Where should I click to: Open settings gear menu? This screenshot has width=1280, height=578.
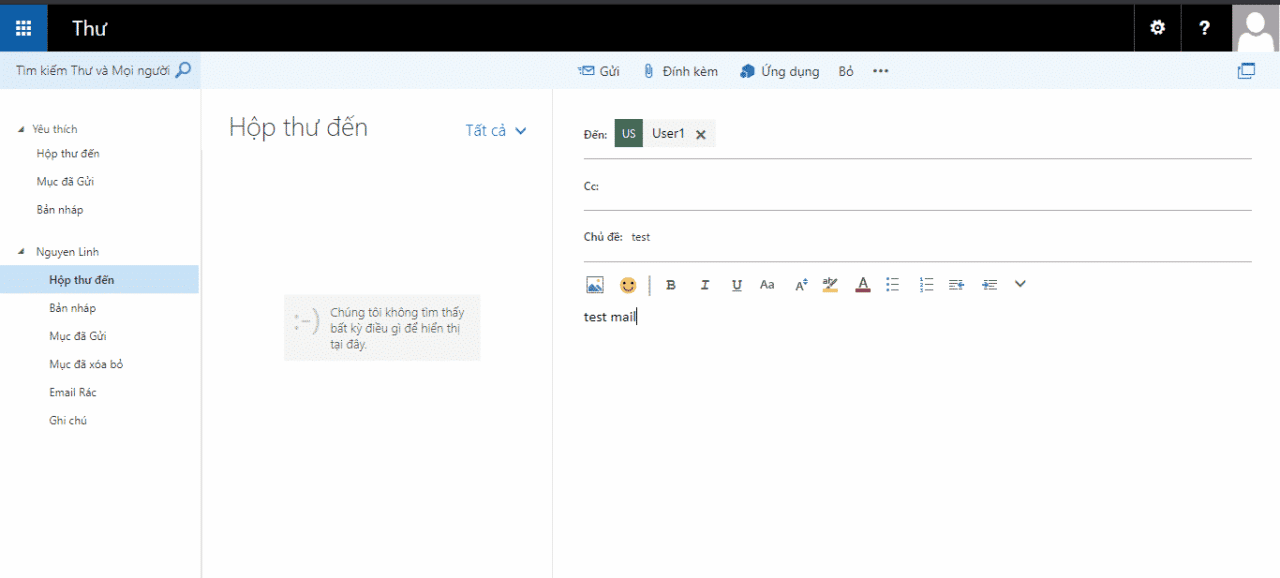[x=1158, y=28]
